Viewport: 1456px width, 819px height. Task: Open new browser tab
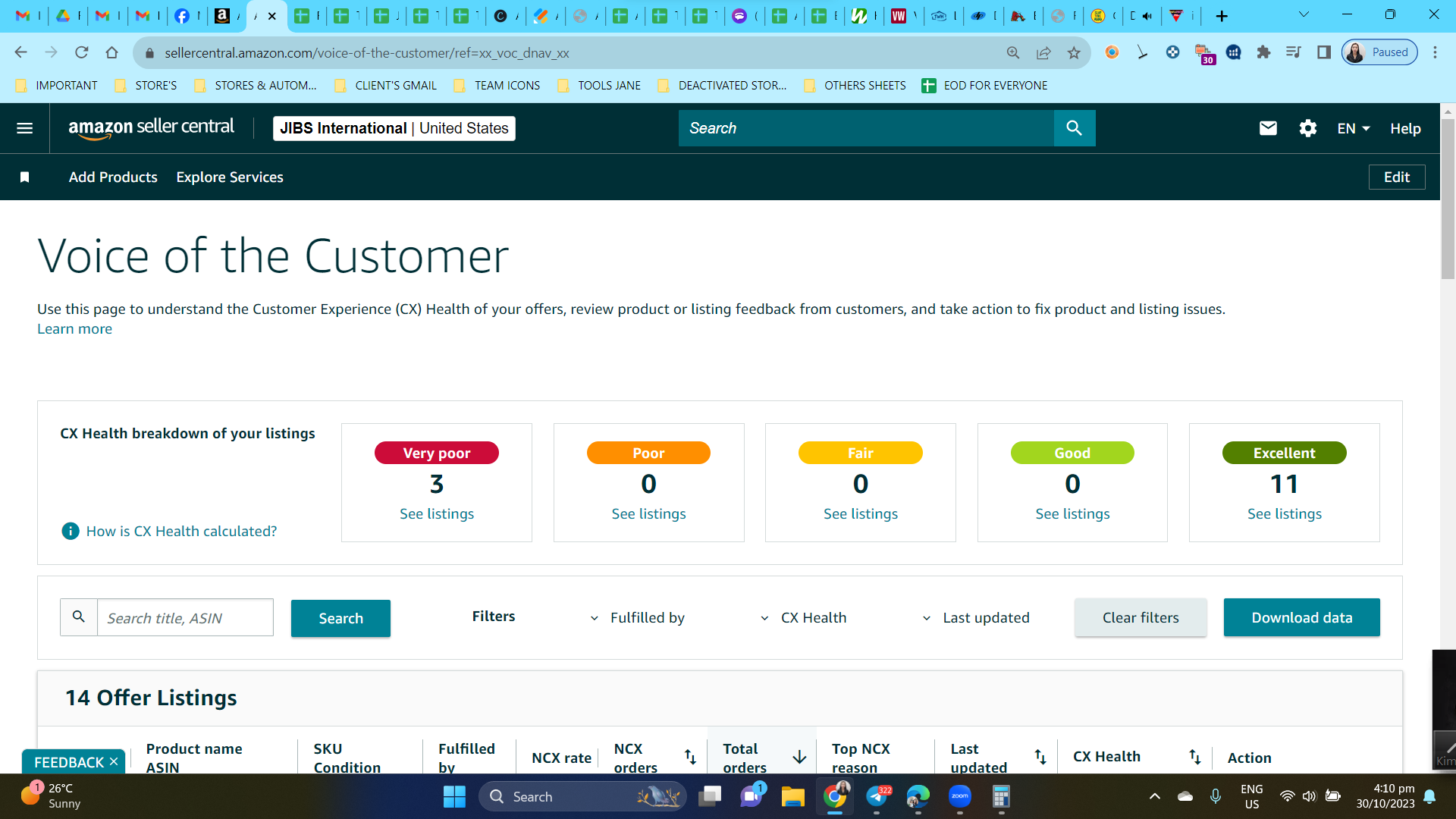pos(1221,16)
